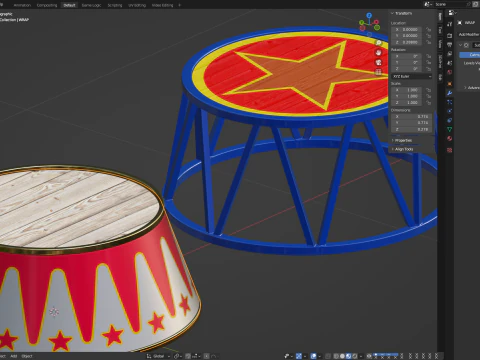Click the pan hand viewport icon
This screenshot has height=360, width=480.
[x=378, y=52]
